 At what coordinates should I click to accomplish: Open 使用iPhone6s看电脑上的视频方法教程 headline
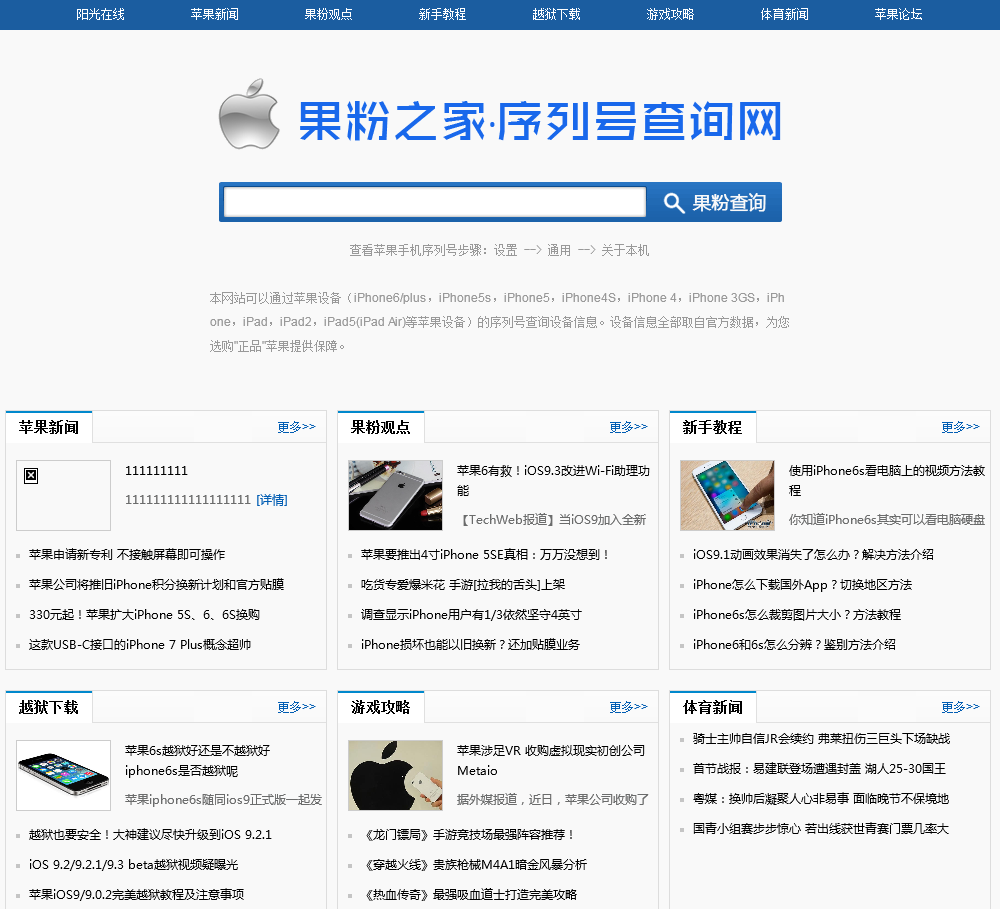pos(886,480)
